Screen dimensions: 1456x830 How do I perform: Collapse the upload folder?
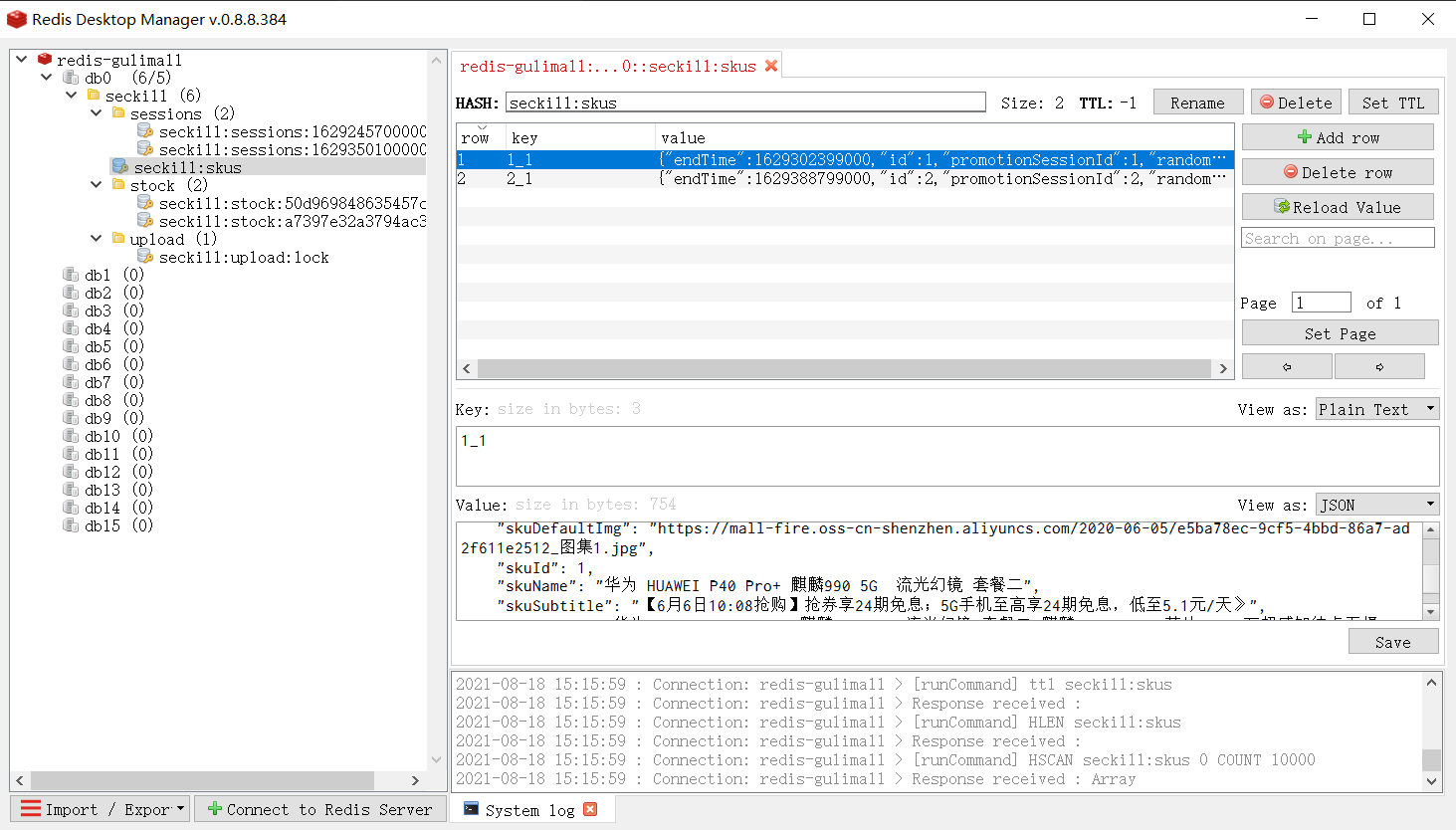pos(97,239)
